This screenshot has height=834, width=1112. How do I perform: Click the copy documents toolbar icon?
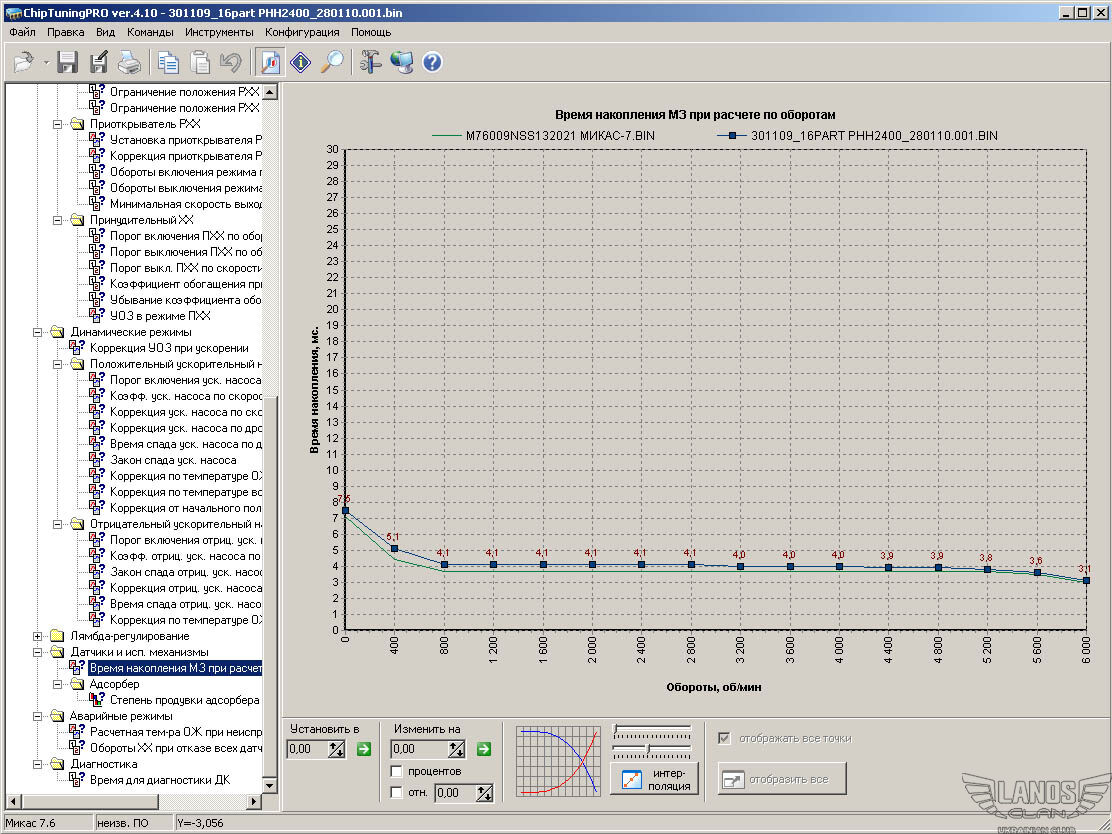(x=168, y=62)
